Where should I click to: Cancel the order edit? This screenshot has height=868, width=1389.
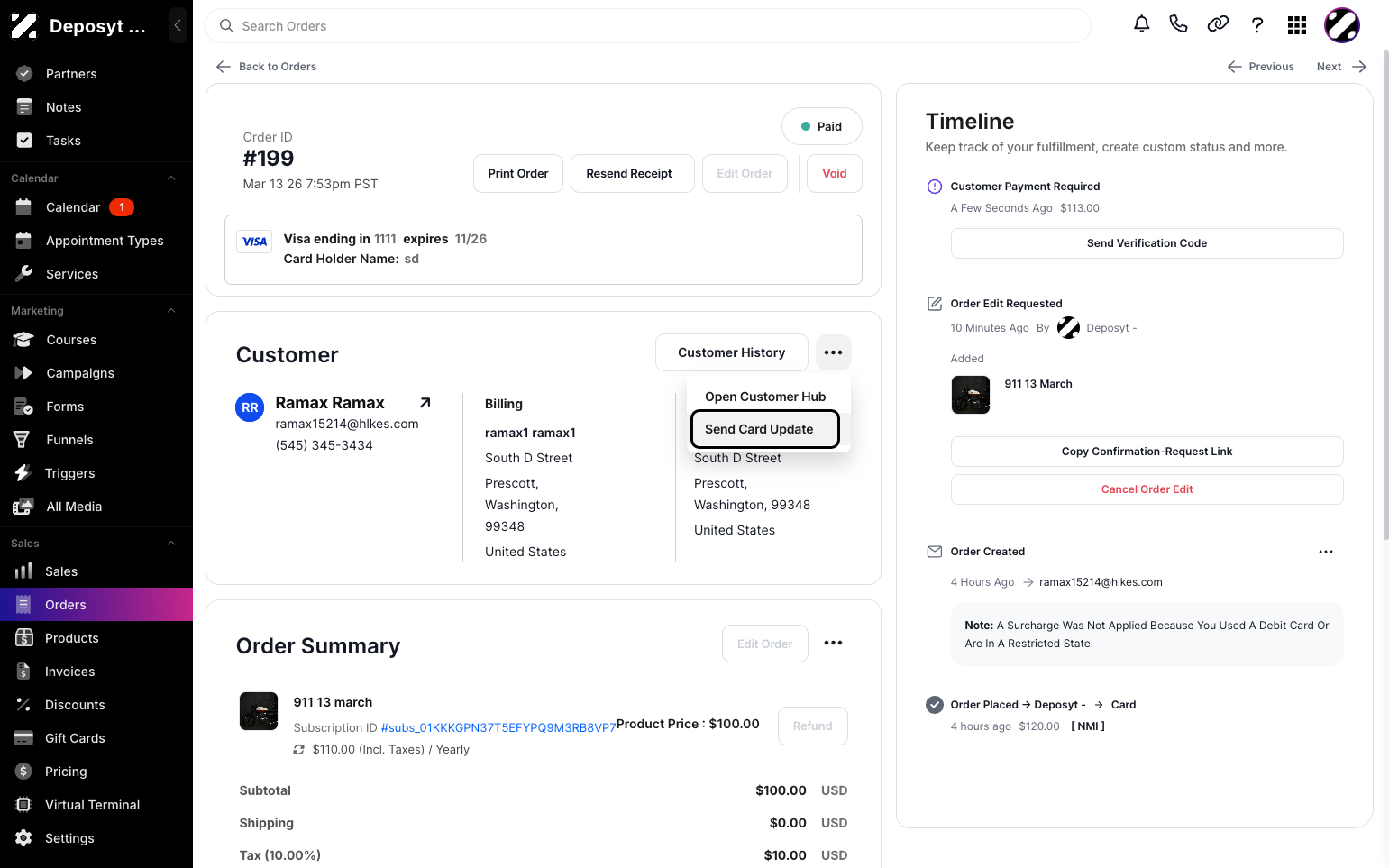(x=1147, y=489)
